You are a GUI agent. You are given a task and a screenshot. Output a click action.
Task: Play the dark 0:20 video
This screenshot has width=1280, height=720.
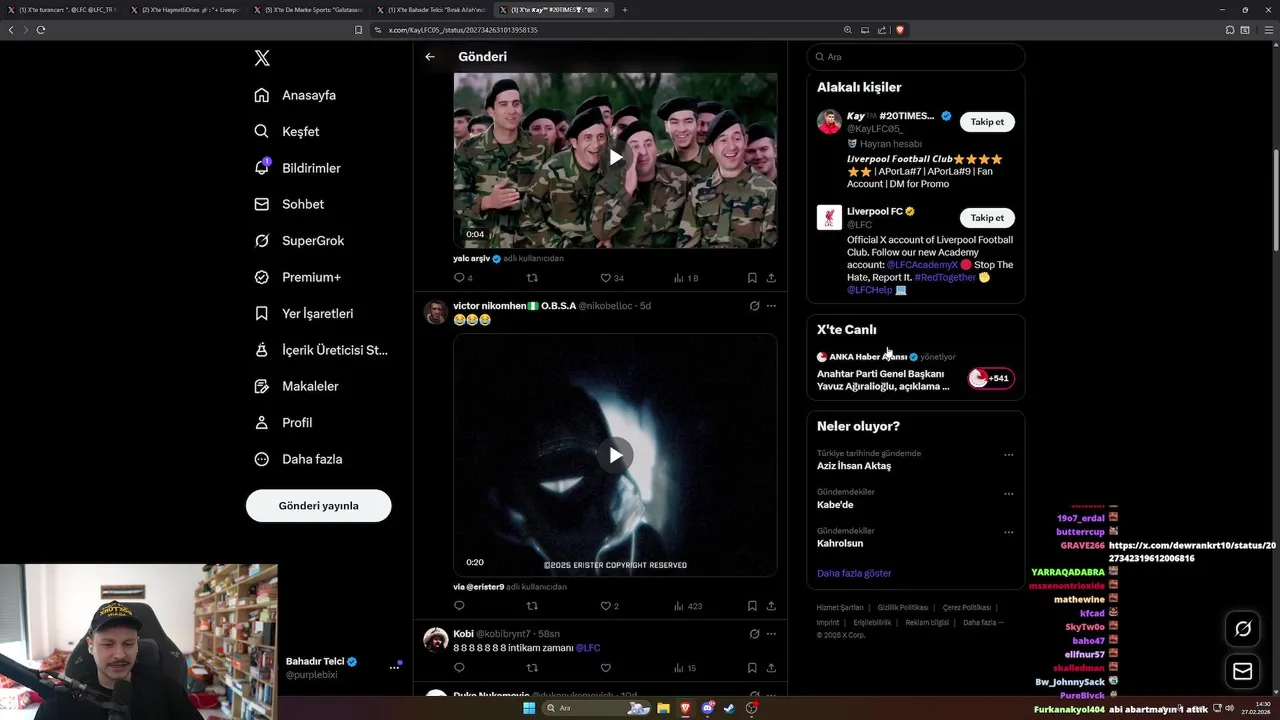tap(615, 455)
